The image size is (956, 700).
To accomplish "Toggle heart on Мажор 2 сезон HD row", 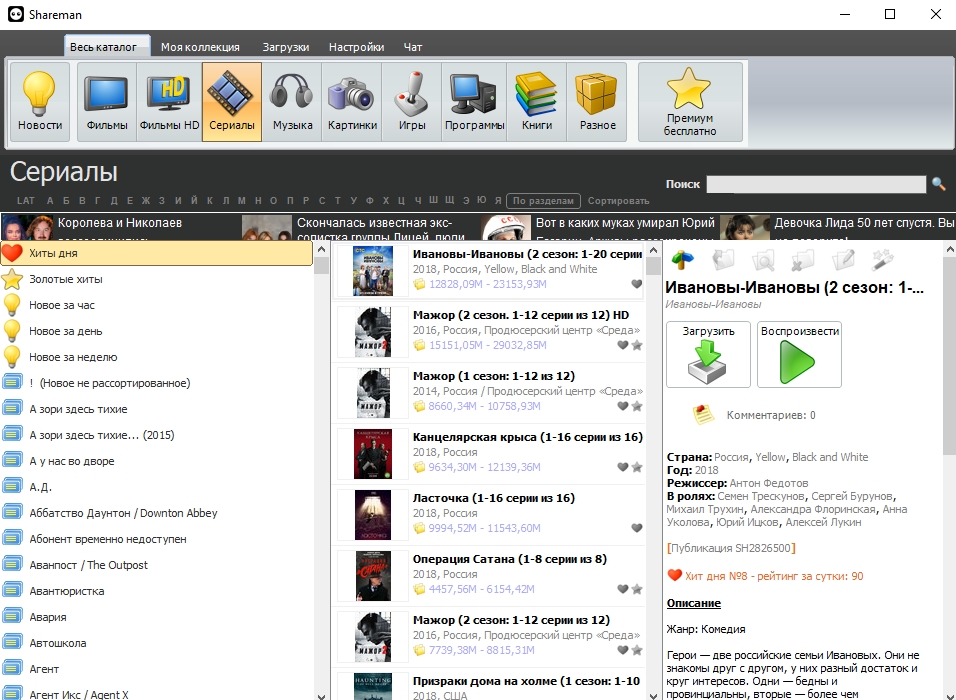I will [622, 345].
